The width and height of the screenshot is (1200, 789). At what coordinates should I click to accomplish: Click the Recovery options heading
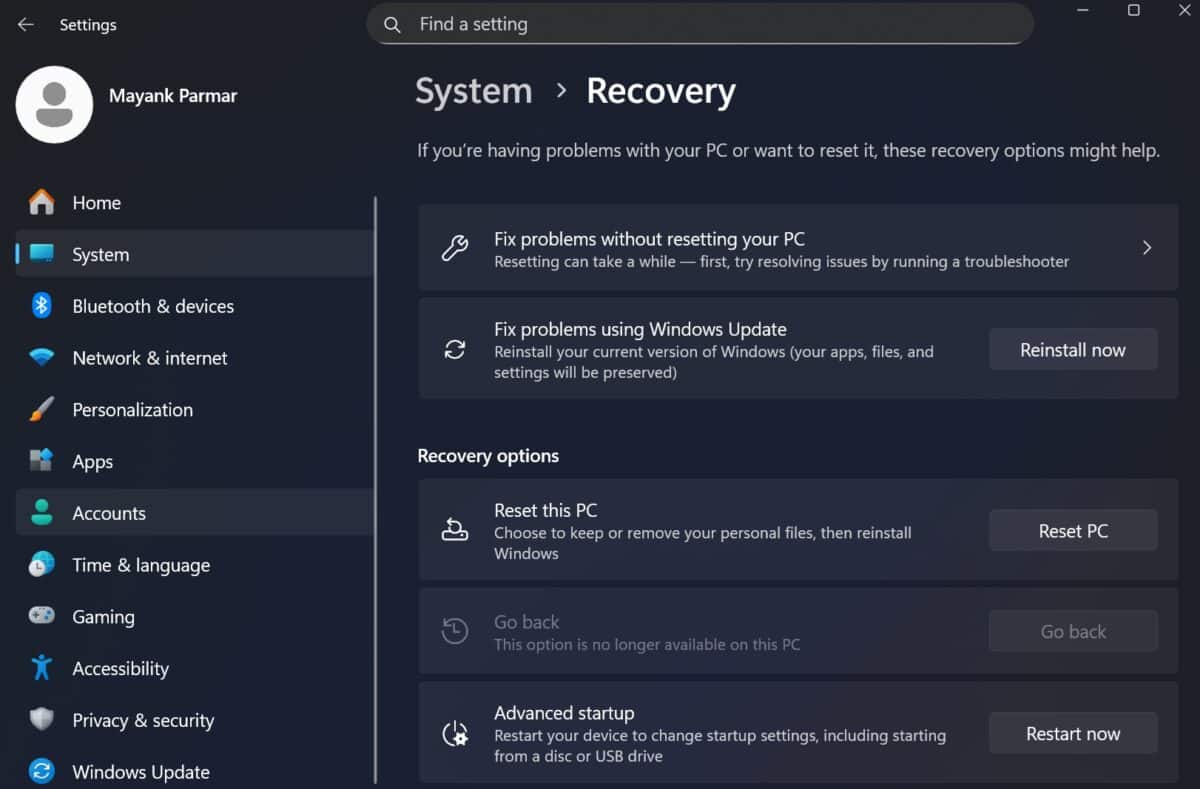(488, 456)
